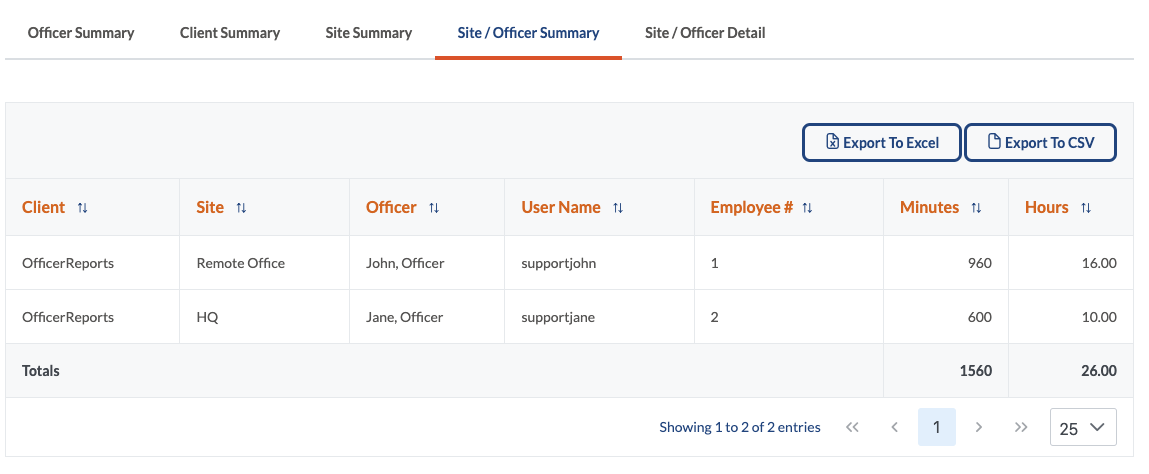Click Export To Excel button

tap(882, 142)
